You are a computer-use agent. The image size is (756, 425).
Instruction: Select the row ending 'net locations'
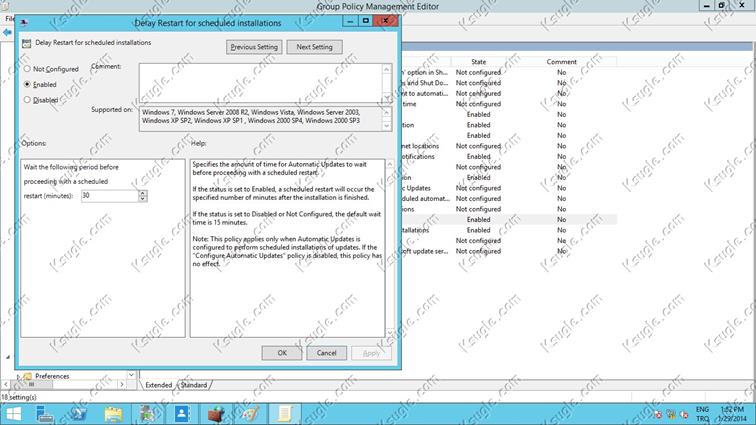(509, 146)
